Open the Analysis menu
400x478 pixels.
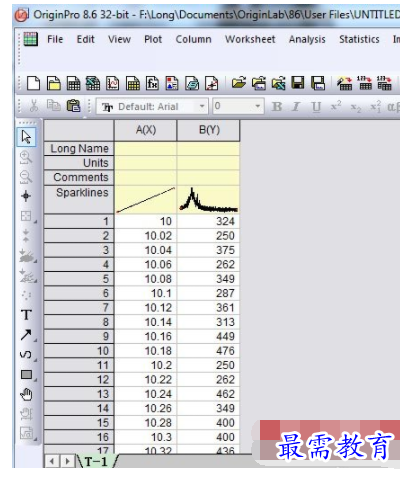pos(307,39)
